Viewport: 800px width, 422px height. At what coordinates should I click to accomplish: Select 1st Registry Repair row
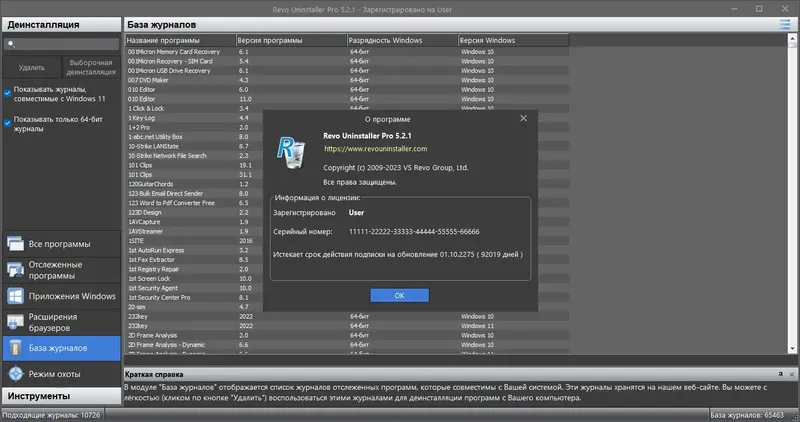(194, 269)
